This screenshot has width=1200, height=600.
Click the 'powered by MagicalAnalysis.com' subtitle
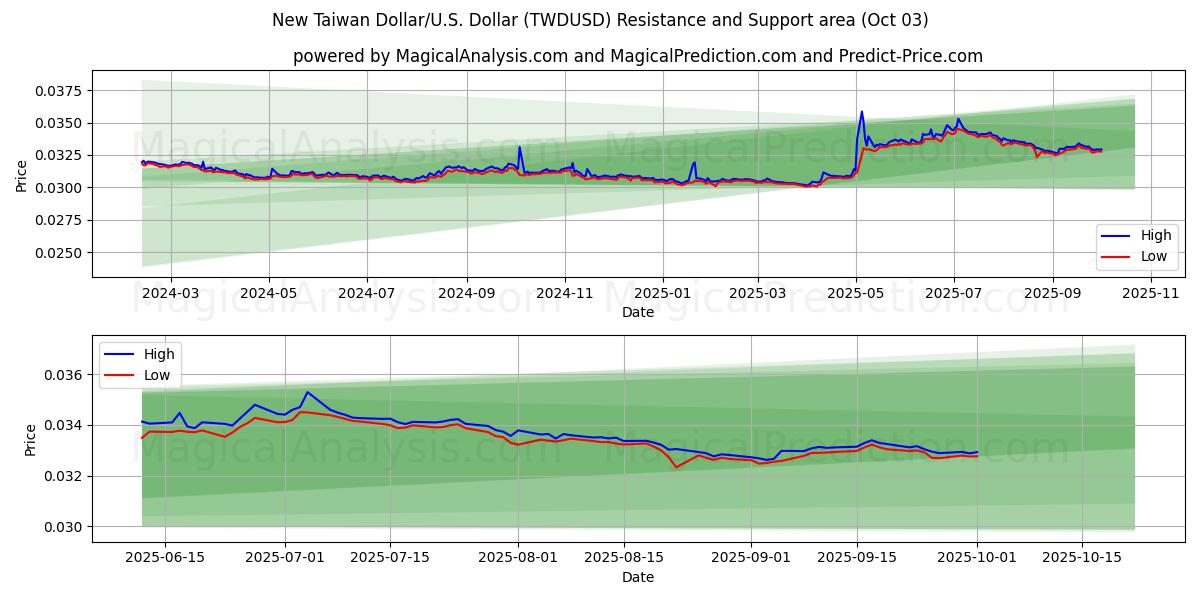[637, 56]
